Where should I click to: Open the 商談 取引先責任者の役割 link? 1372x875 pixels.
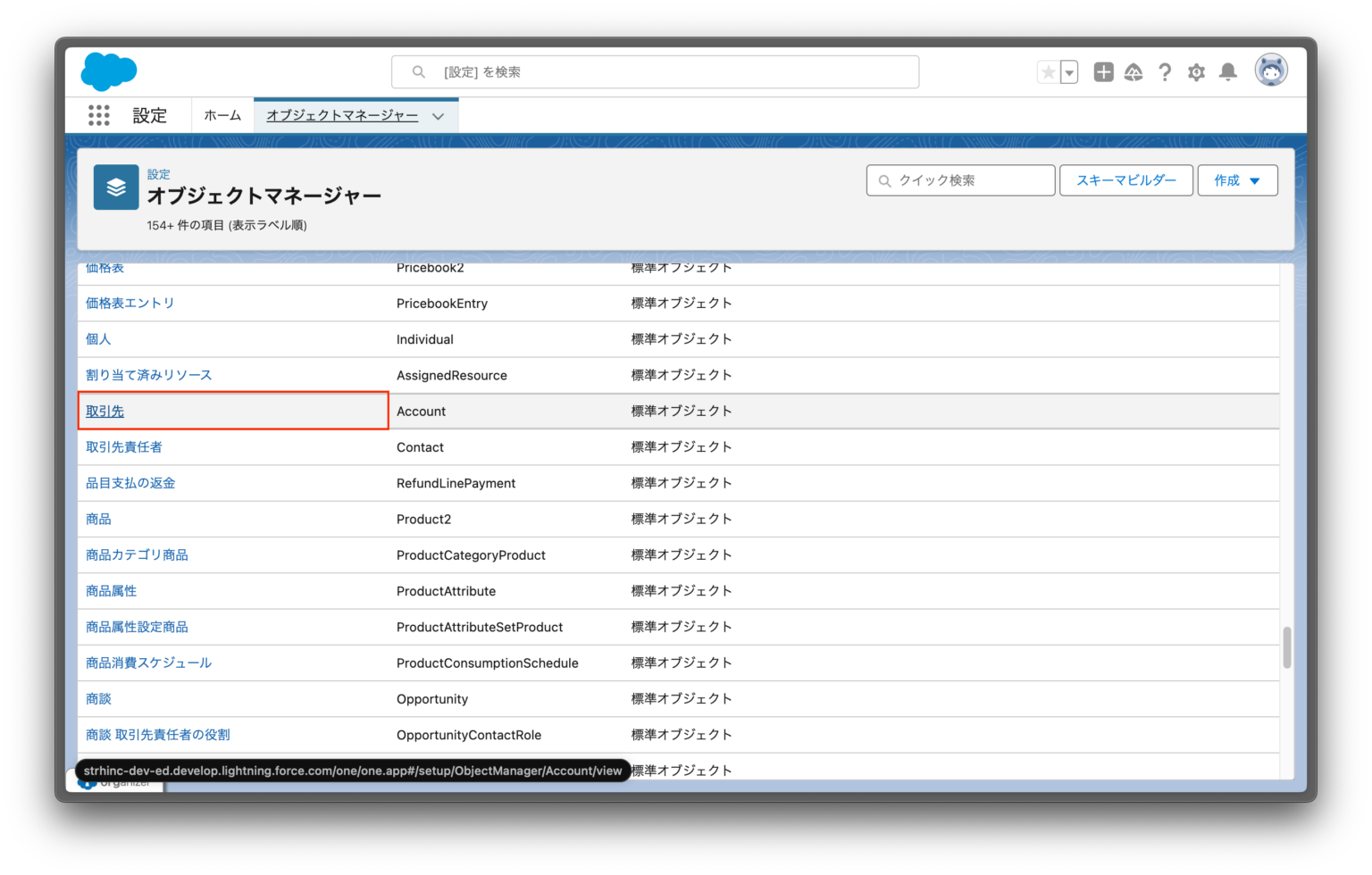tap(157, 735)
